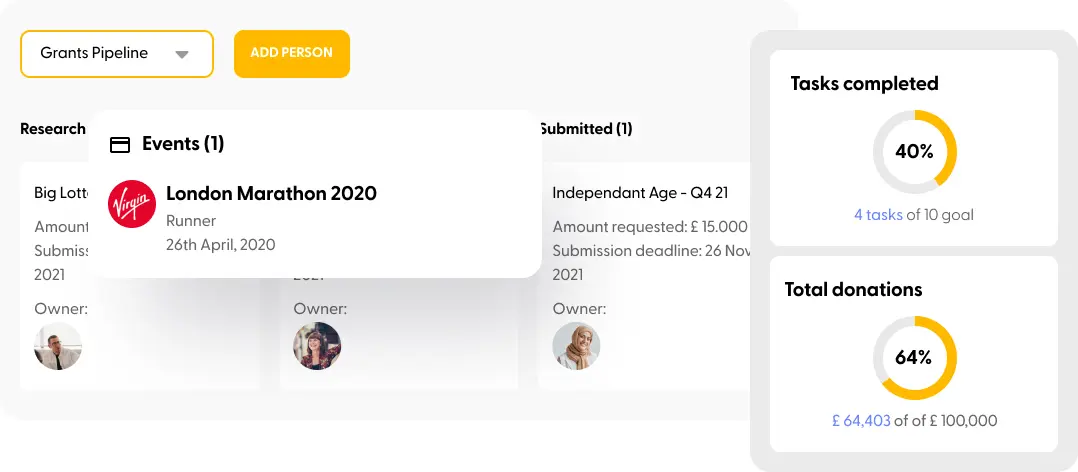
Task: Click the Big Lottery card owner avatar
Action: (58, 346)
